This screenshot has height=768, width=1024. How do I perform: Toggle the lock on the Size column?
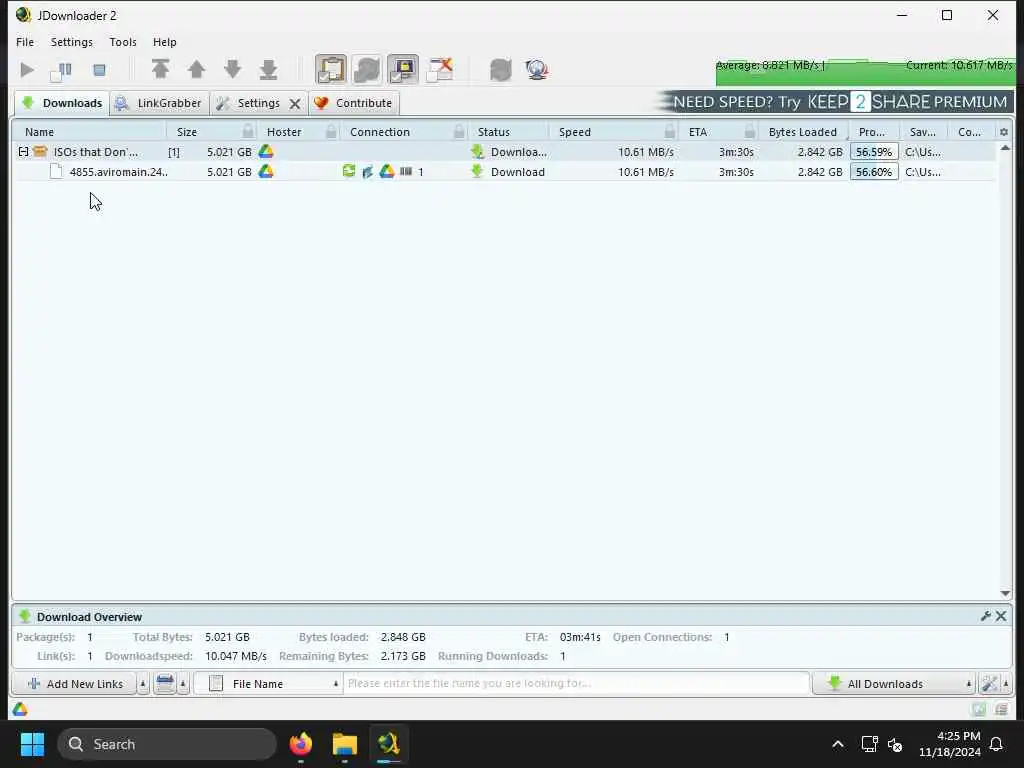(x=248, y=131)
